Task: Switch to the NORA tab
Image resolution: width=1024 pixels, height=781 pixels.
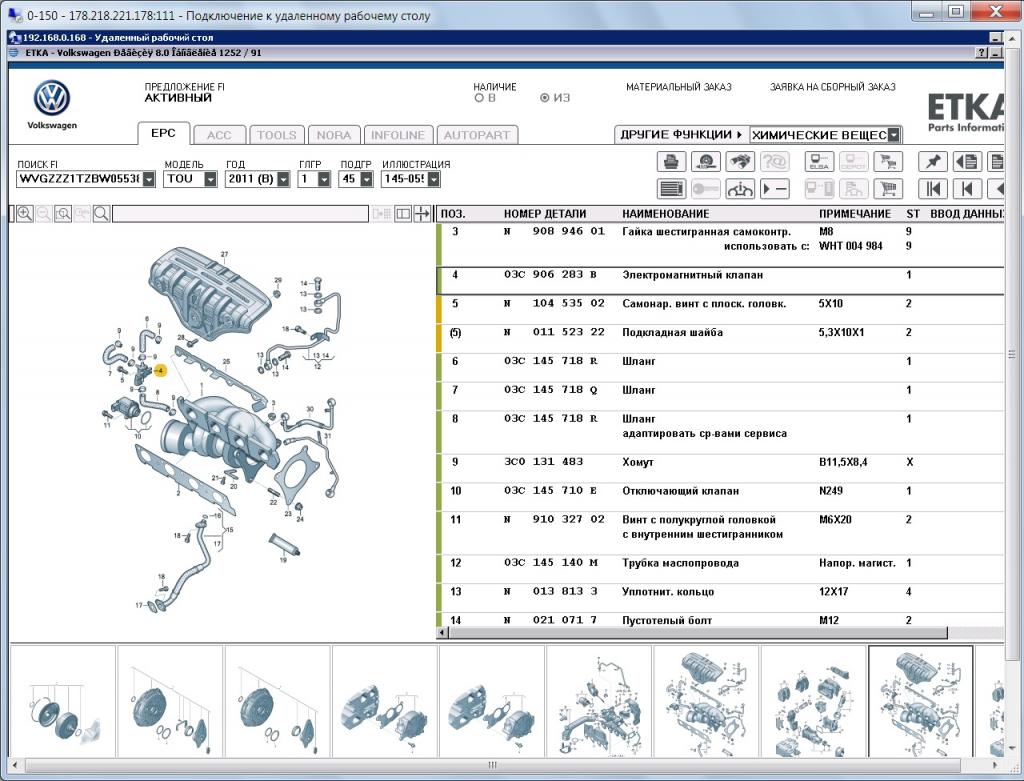Action: (334, 135)
